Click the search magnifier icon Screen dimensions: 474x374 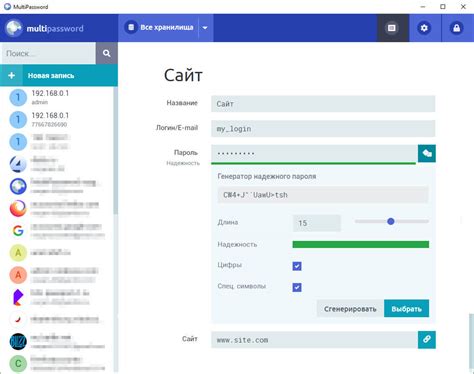[x=107, y=53]
